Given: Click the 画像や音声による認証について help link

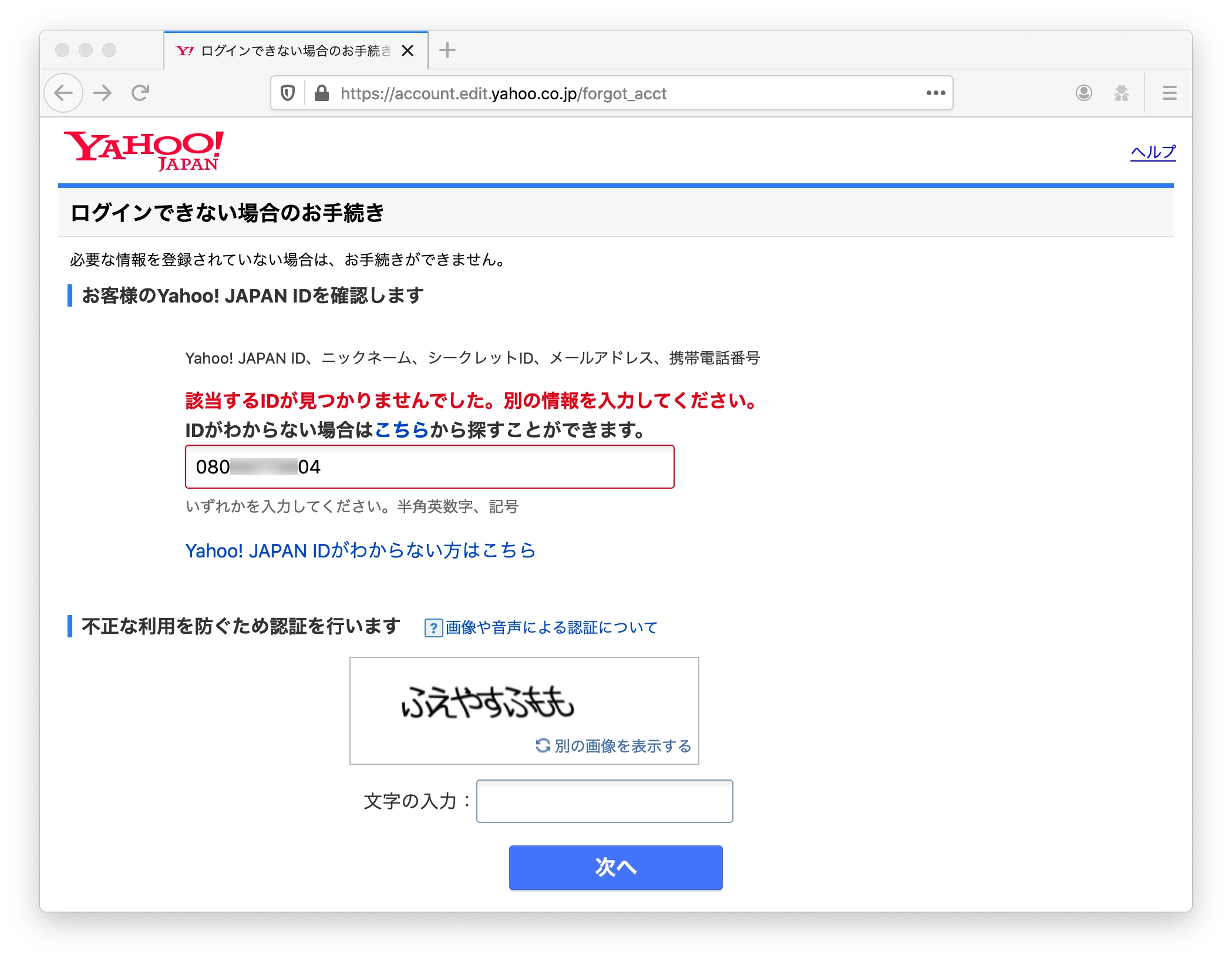Looking at the screenshot, I should 550,627.
